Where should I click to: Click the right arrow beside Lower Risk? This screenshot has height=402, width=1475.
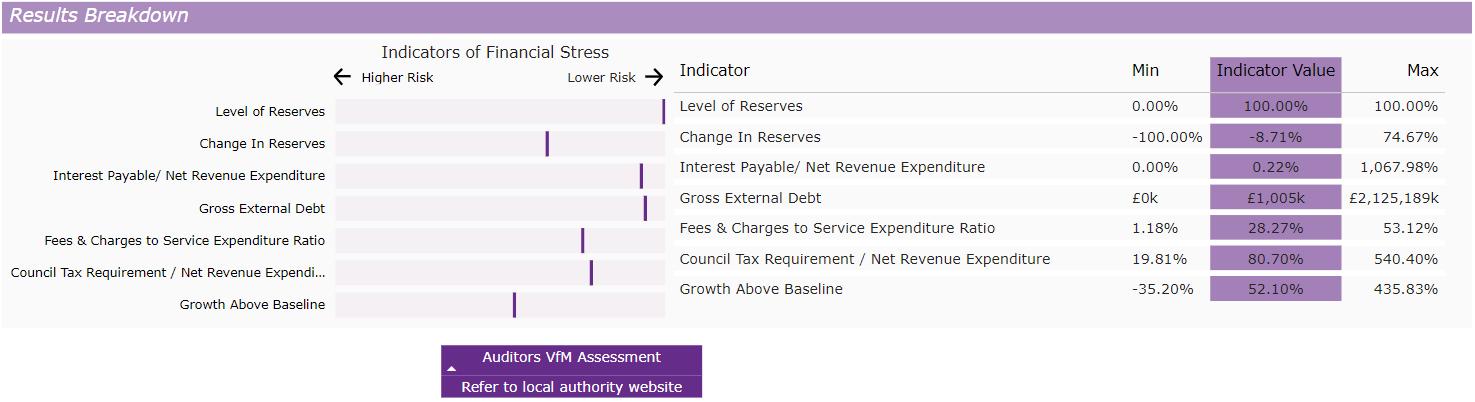click(x=654, y=77)
